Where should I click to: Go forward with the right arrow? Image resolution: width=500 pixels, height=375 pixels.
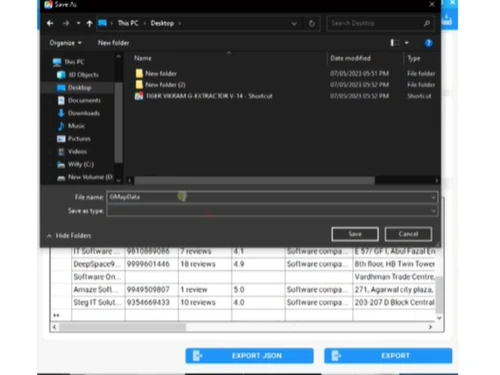[x=66, y=23]
